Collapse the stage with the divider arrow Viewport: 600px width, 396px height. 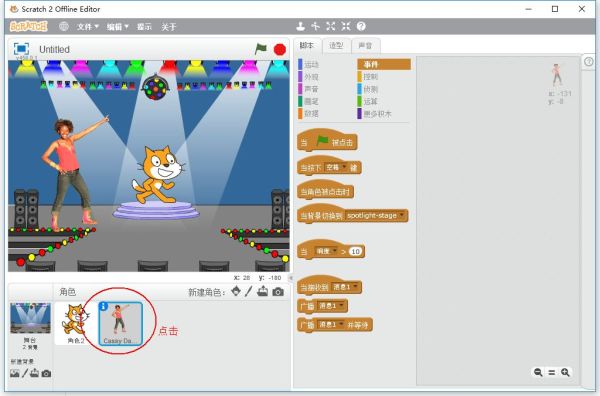[291, 278]
